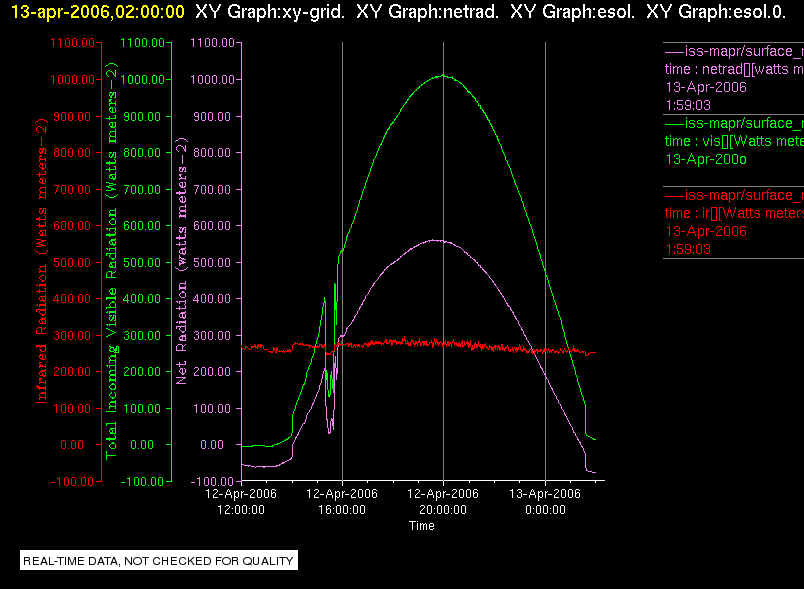Click the purple 600.00 tick on net radiation axis
This screenshot has width=804, height=589.
click(212, 226)
